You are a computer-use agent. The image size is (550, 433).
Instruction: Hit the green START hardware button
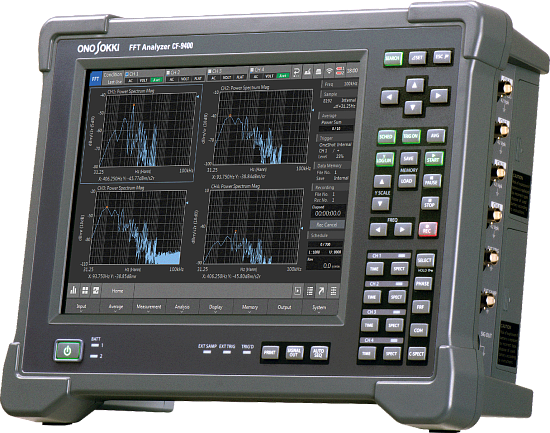(x=434, y=159)
